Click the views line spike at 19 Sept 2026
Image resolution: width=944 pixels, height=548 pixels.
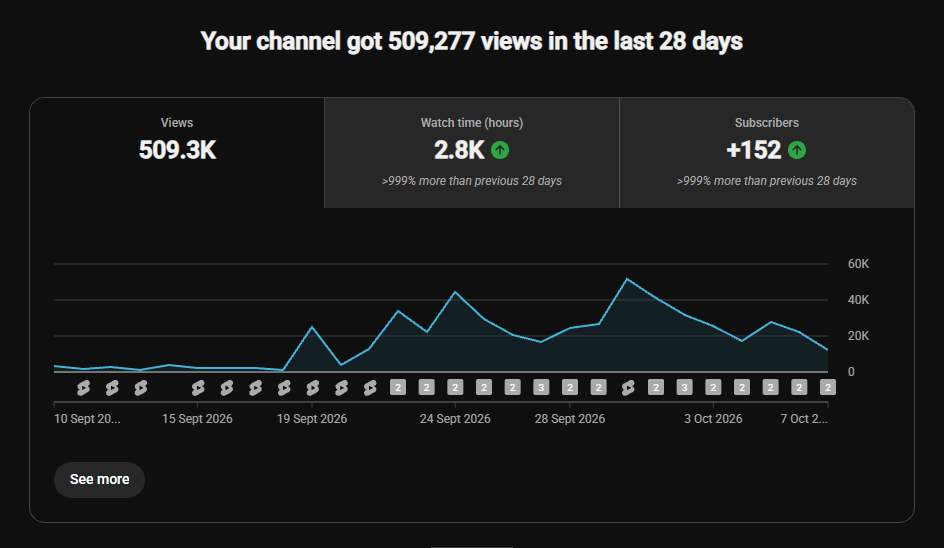[312, 326]
